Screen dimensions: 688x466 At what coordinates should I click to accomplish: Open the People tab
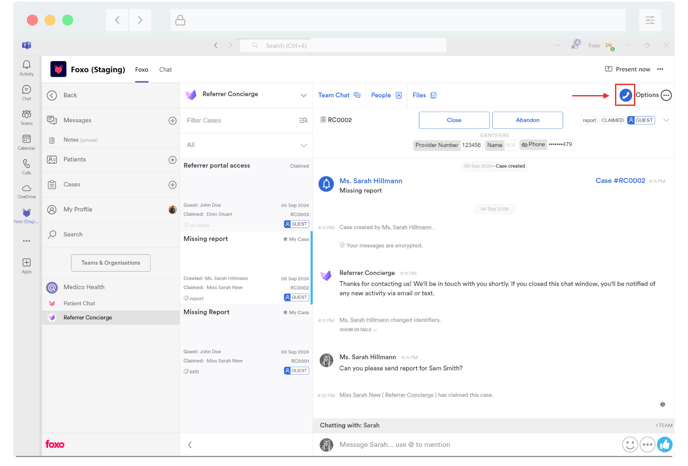click(x=386, y=95)
